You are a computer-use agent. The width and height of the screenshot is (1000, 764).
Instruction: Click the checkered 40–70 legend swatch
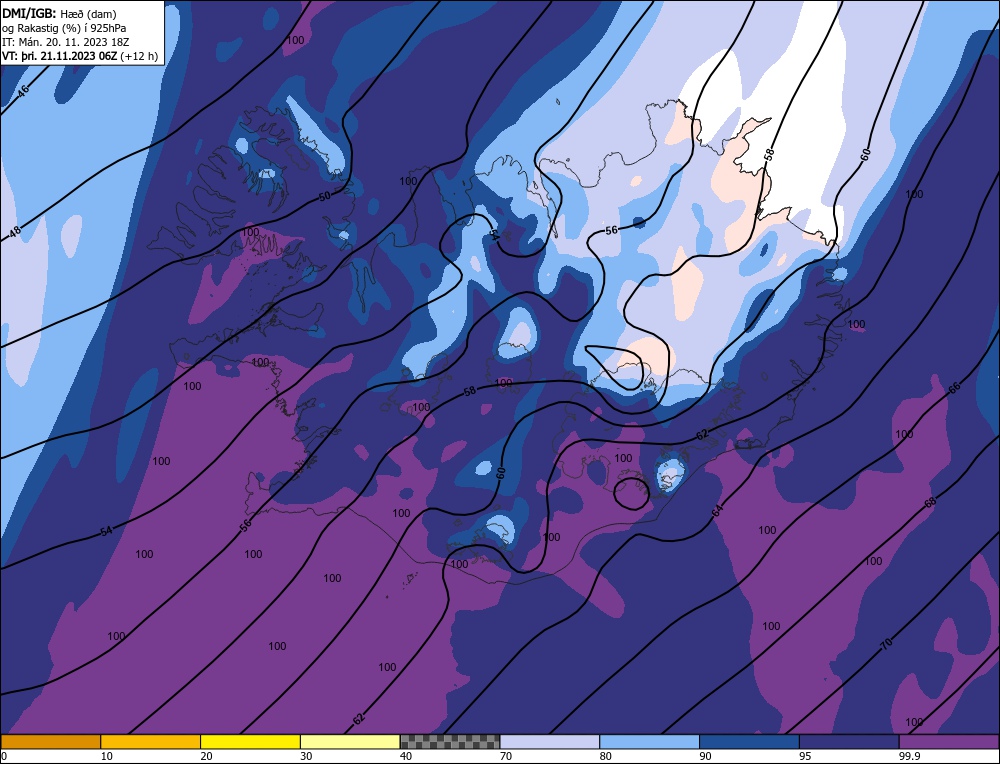[450, 741]
